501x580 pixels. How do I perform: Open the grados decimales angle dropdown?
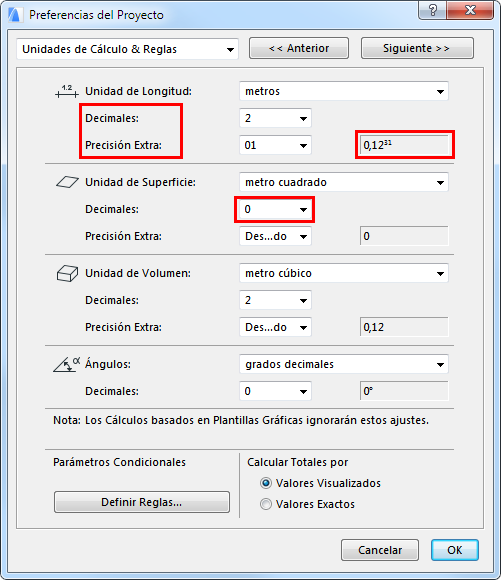click(344, 364)
